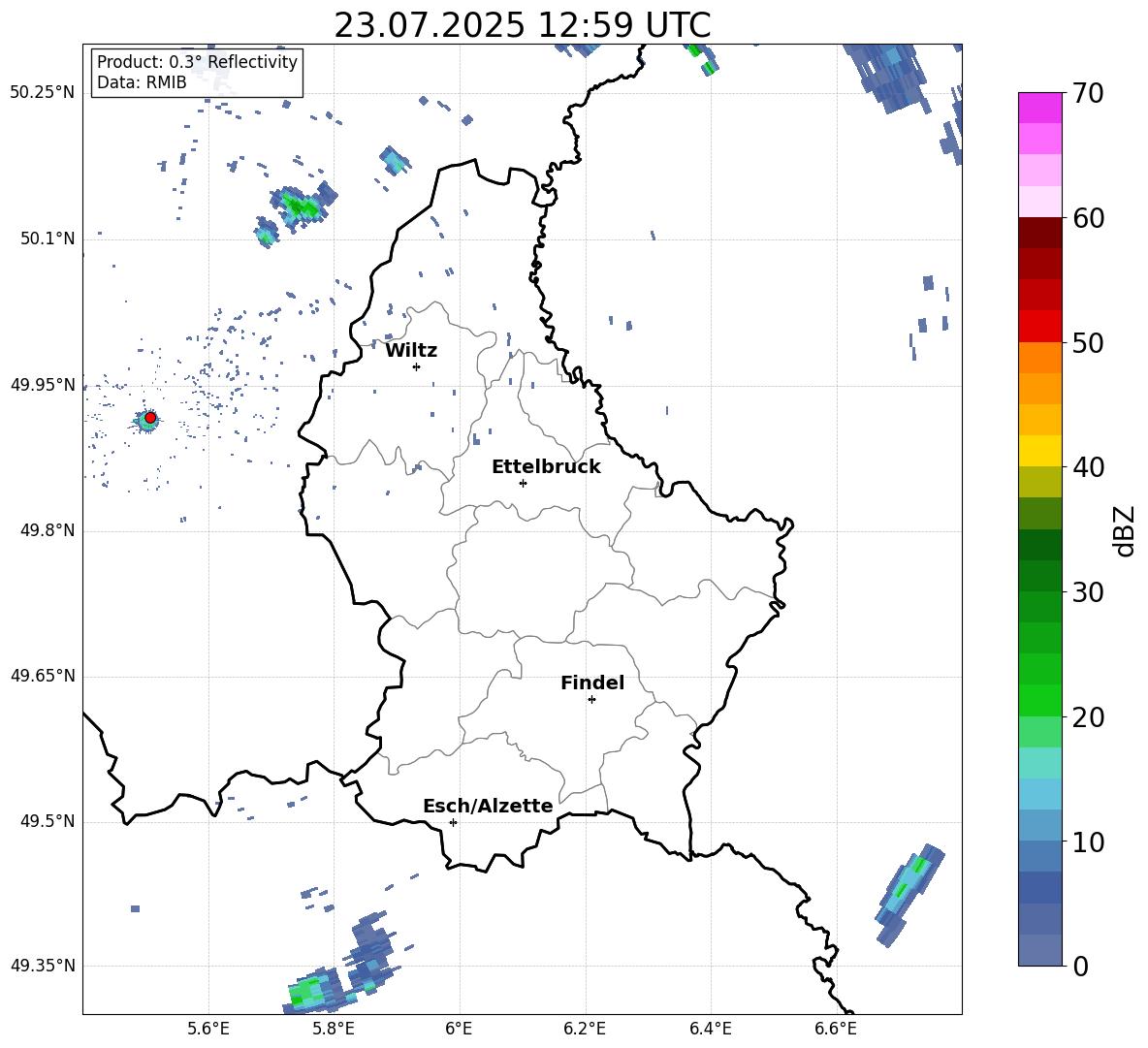Click the Wiltz station cross marker
1148x1048 pixels.
tap(417, 366)
